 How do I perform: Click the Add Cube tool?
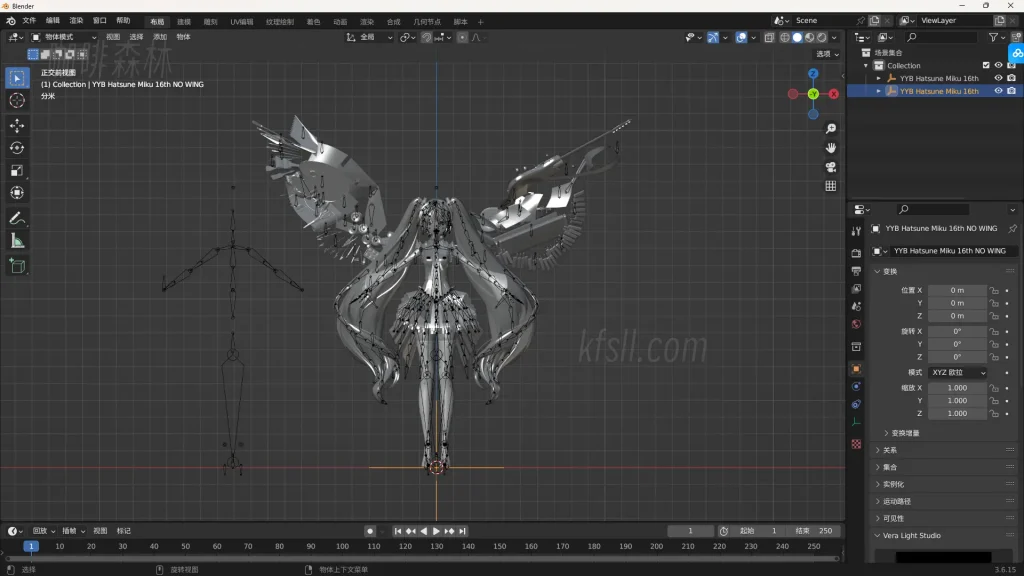click(17, 265)
